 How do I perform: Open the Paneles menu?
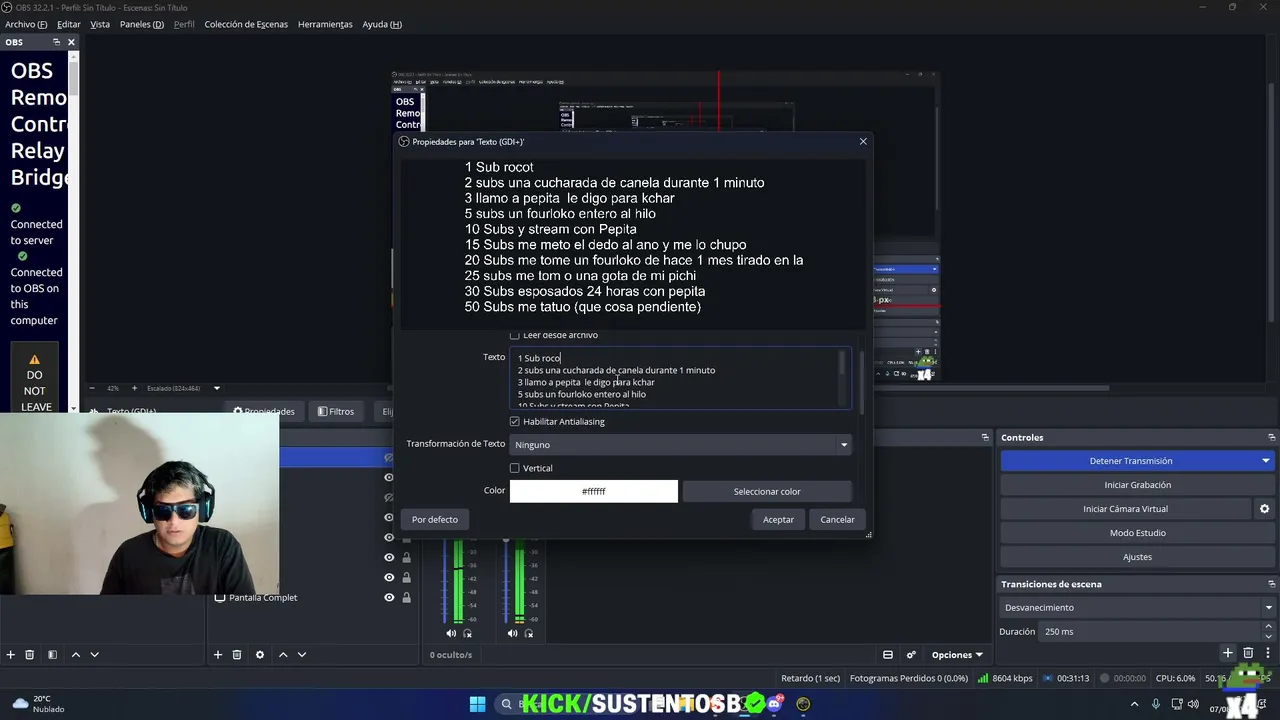[x=142, y=24]
